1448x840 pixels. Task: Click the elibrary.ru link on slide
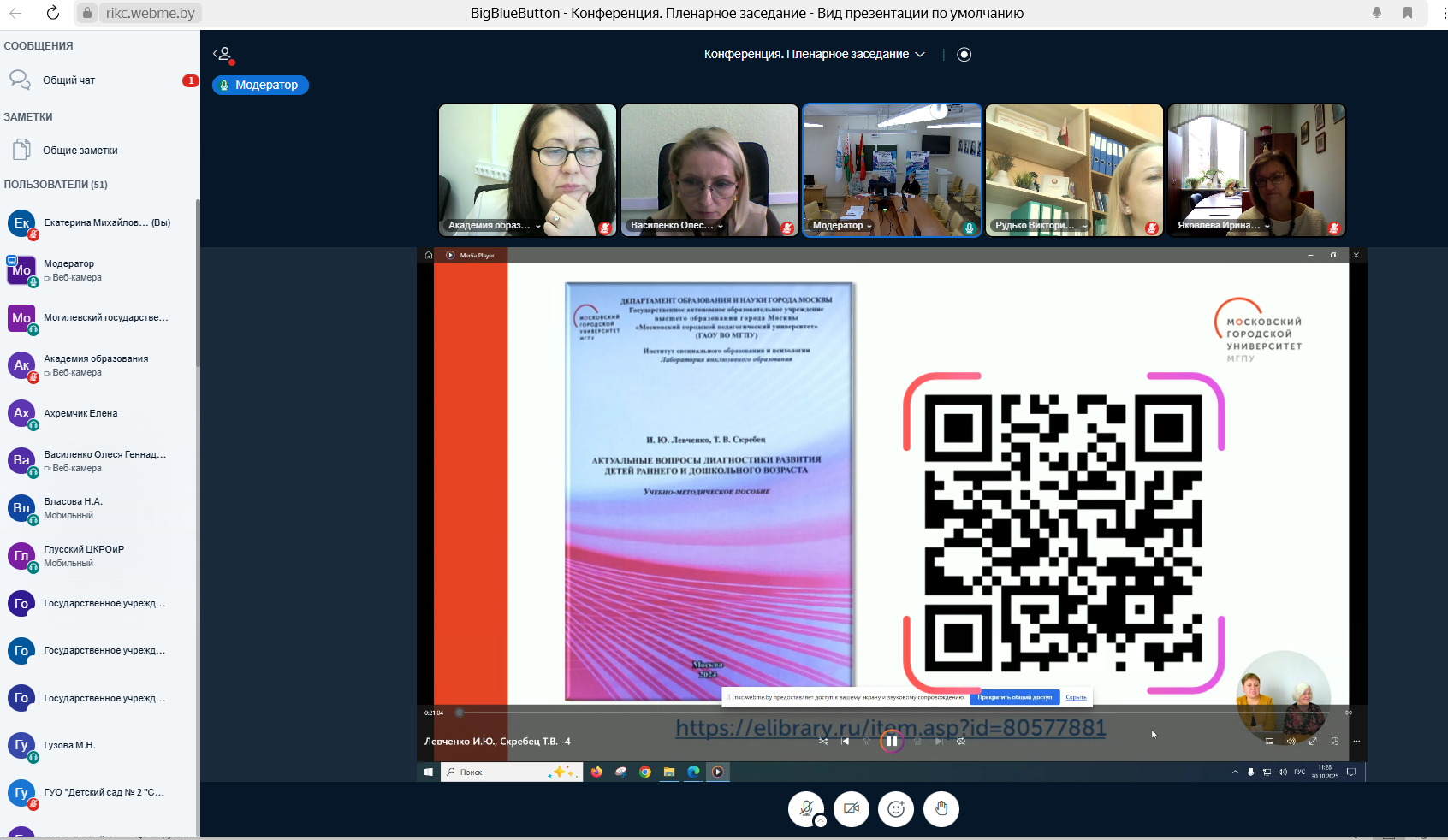[x=890, y=727]
